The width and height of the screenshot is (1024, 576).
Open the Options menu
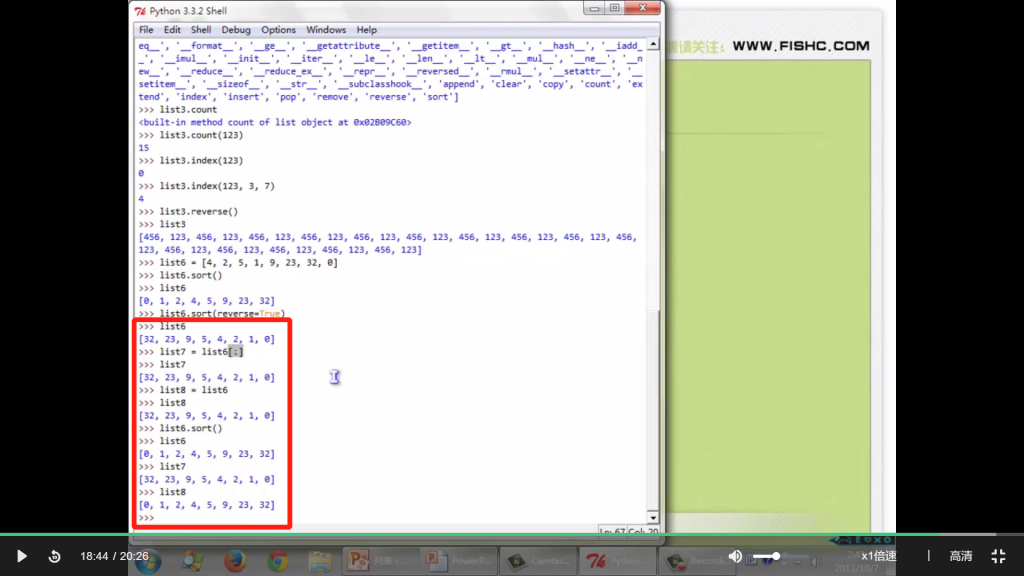click(278, 30)
